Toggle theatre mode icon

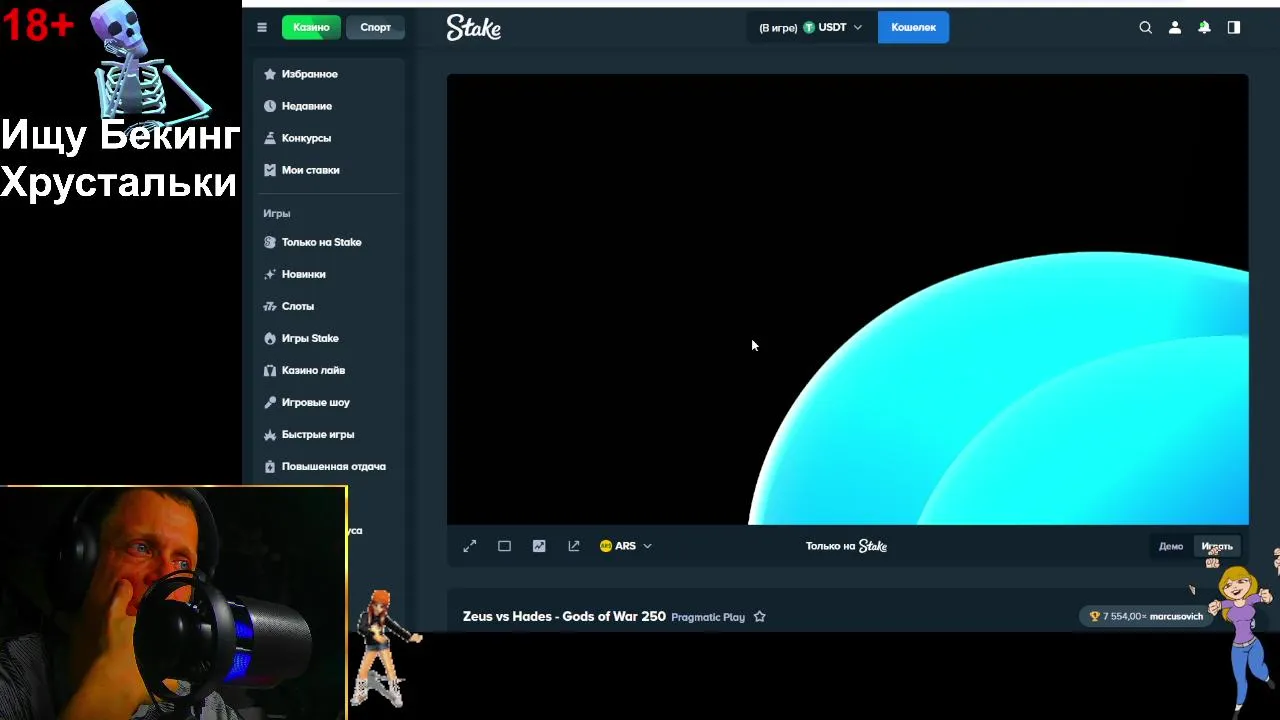point(504,546)
